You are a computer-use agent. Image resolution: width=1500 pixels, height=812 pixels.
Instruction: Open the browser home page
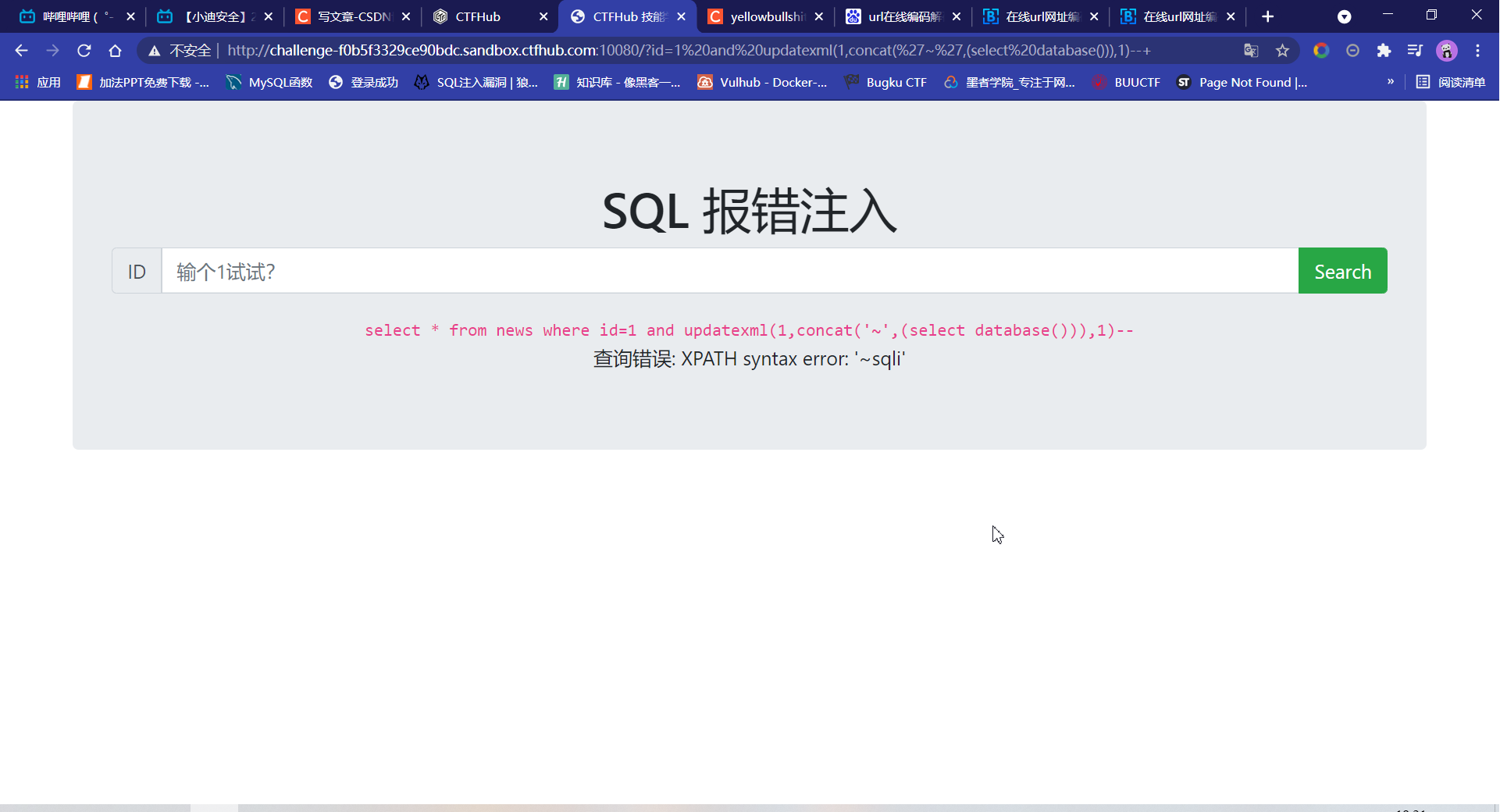[115, 51]
